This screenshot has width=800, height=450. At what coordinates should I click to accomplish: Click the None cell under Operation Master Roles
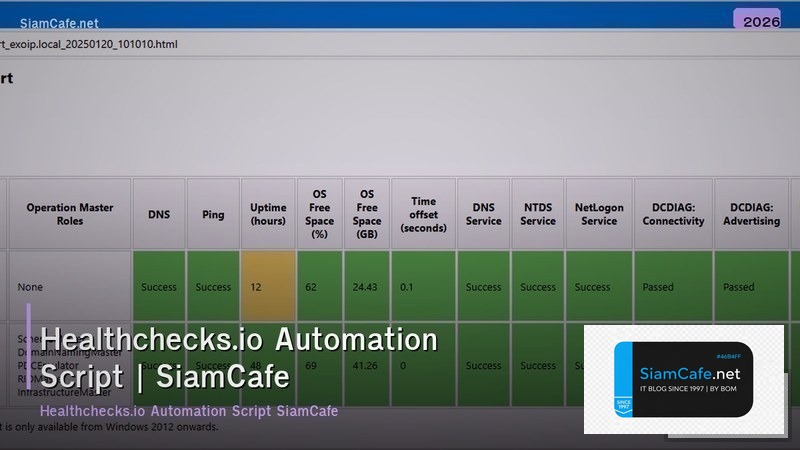pos(70,286)
